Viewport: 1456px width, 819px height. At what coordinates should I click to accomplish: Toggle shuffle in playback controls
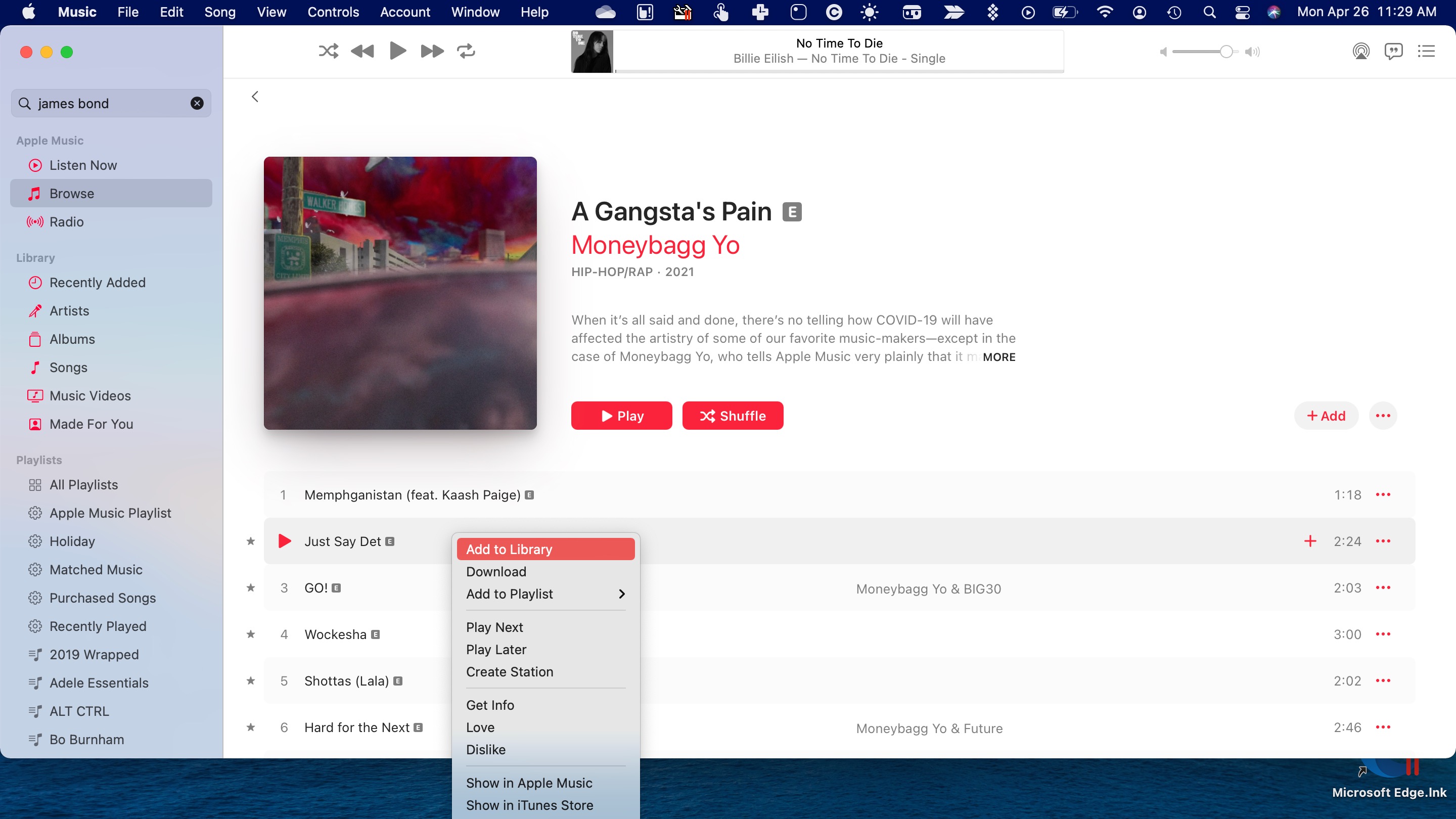click(x=329, y=52)
